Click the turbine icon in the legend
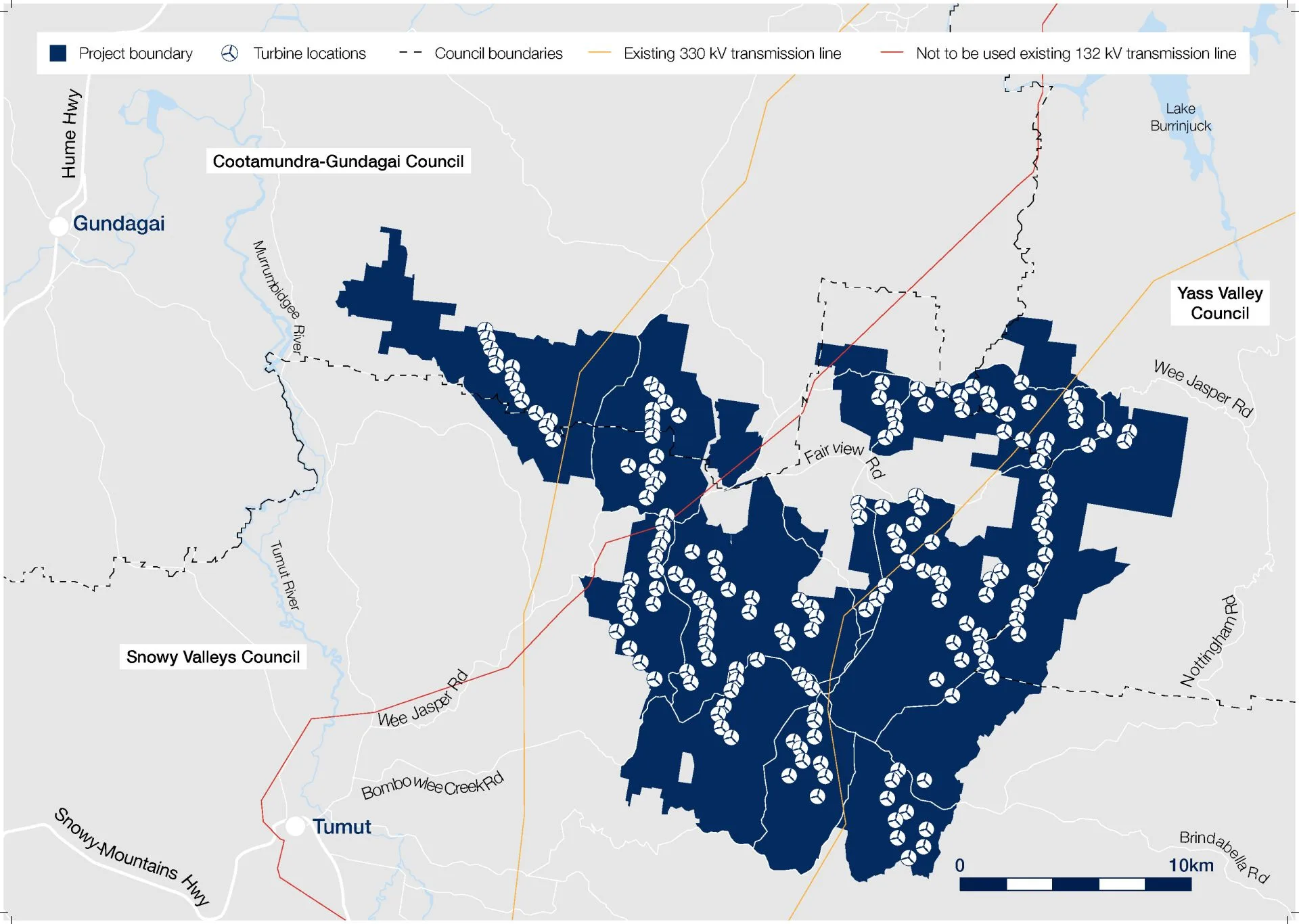The height and width of the screenshot is (924, 1299). click(230, 53)
